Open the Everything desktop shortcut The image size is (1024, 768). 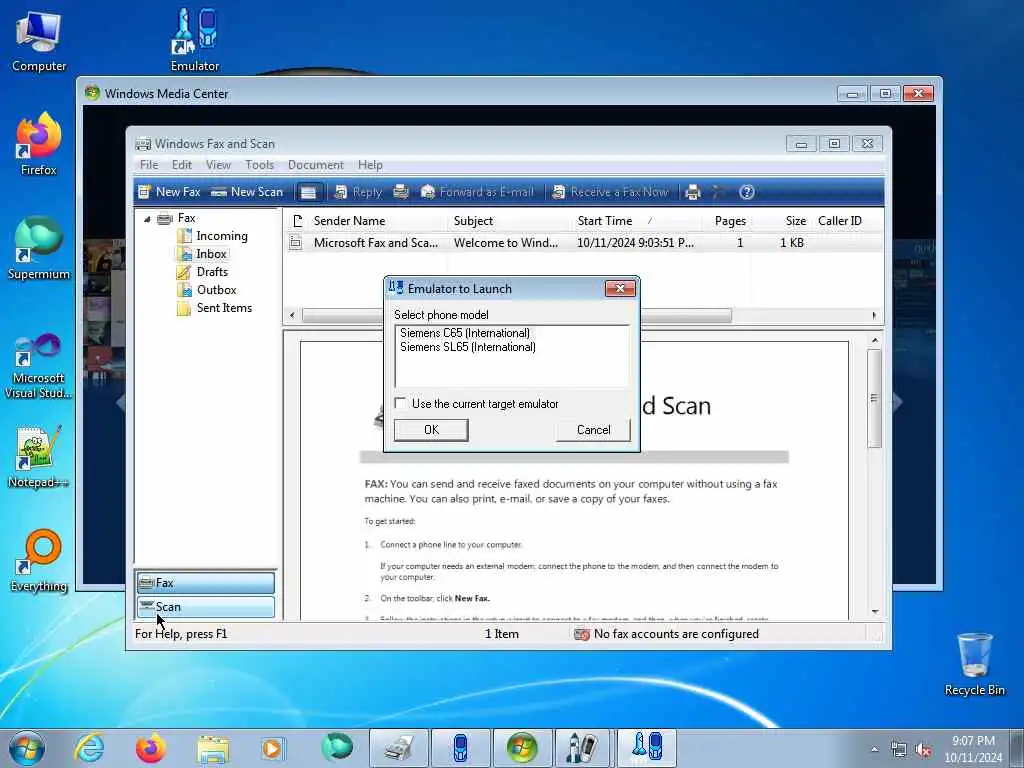pyautogui.click(x=39, y=560)
